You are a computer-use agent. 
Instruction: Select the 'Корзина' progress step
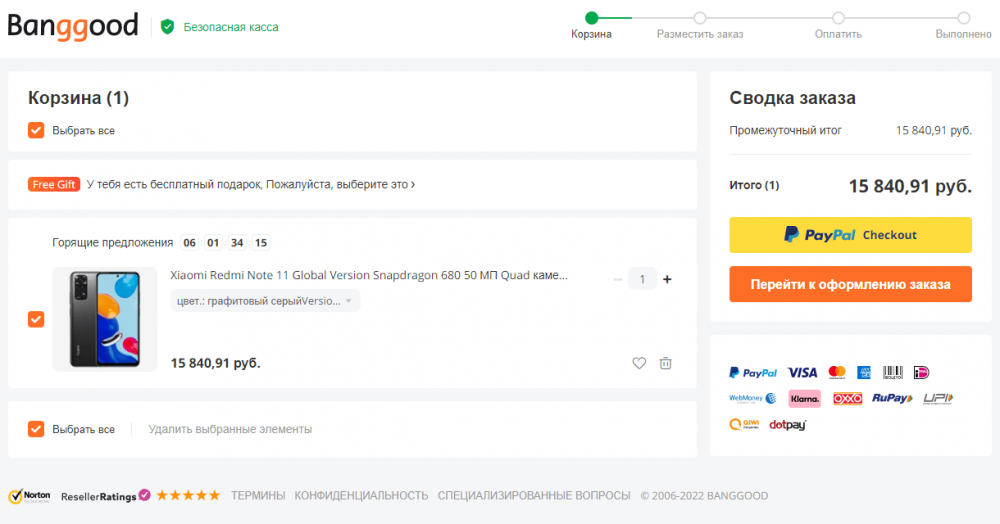click(591, 25)
